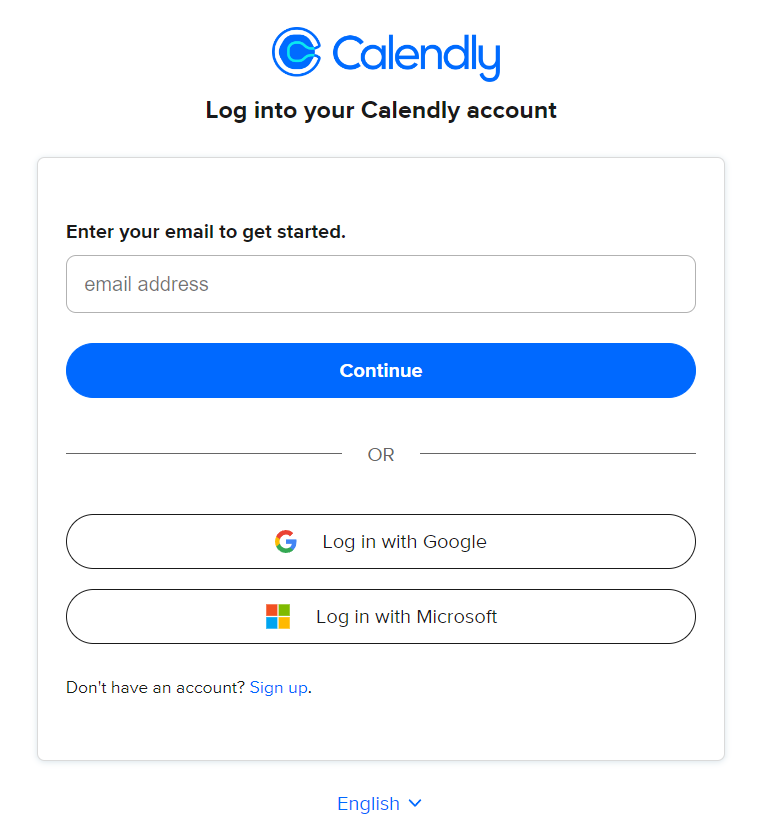
Task: Click the "email address" placeholder text
Action: point(147,284)
